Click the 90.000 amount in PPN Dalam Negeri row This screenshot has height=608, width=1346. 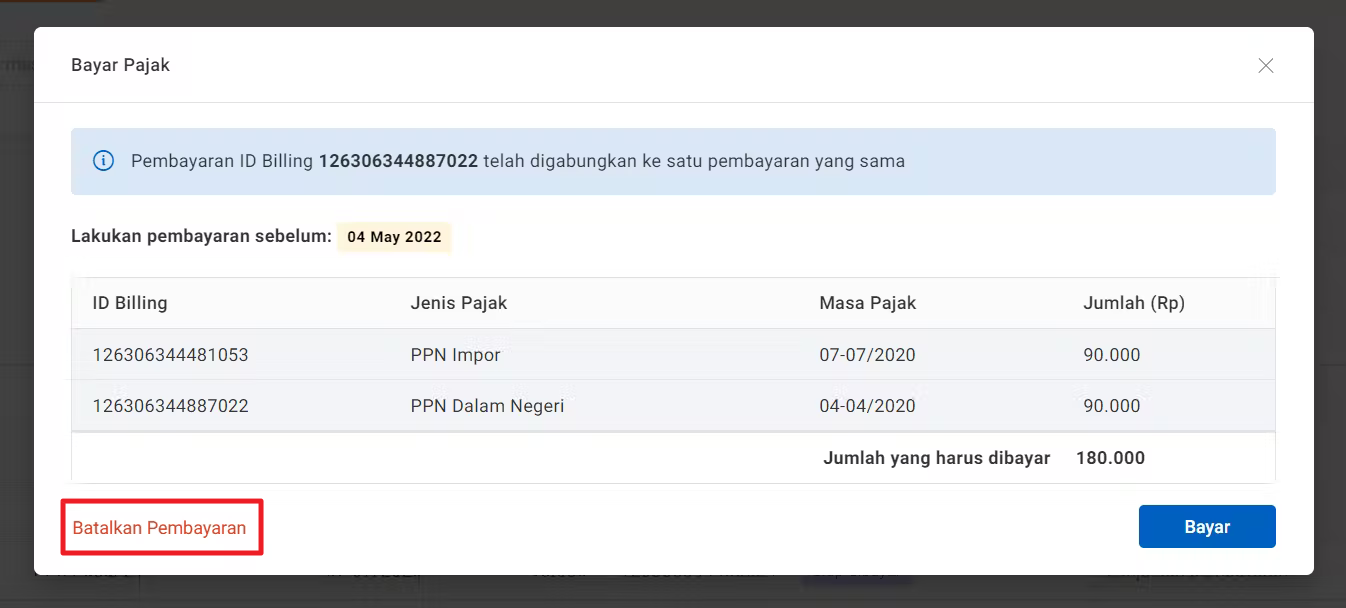point(1111,406)
